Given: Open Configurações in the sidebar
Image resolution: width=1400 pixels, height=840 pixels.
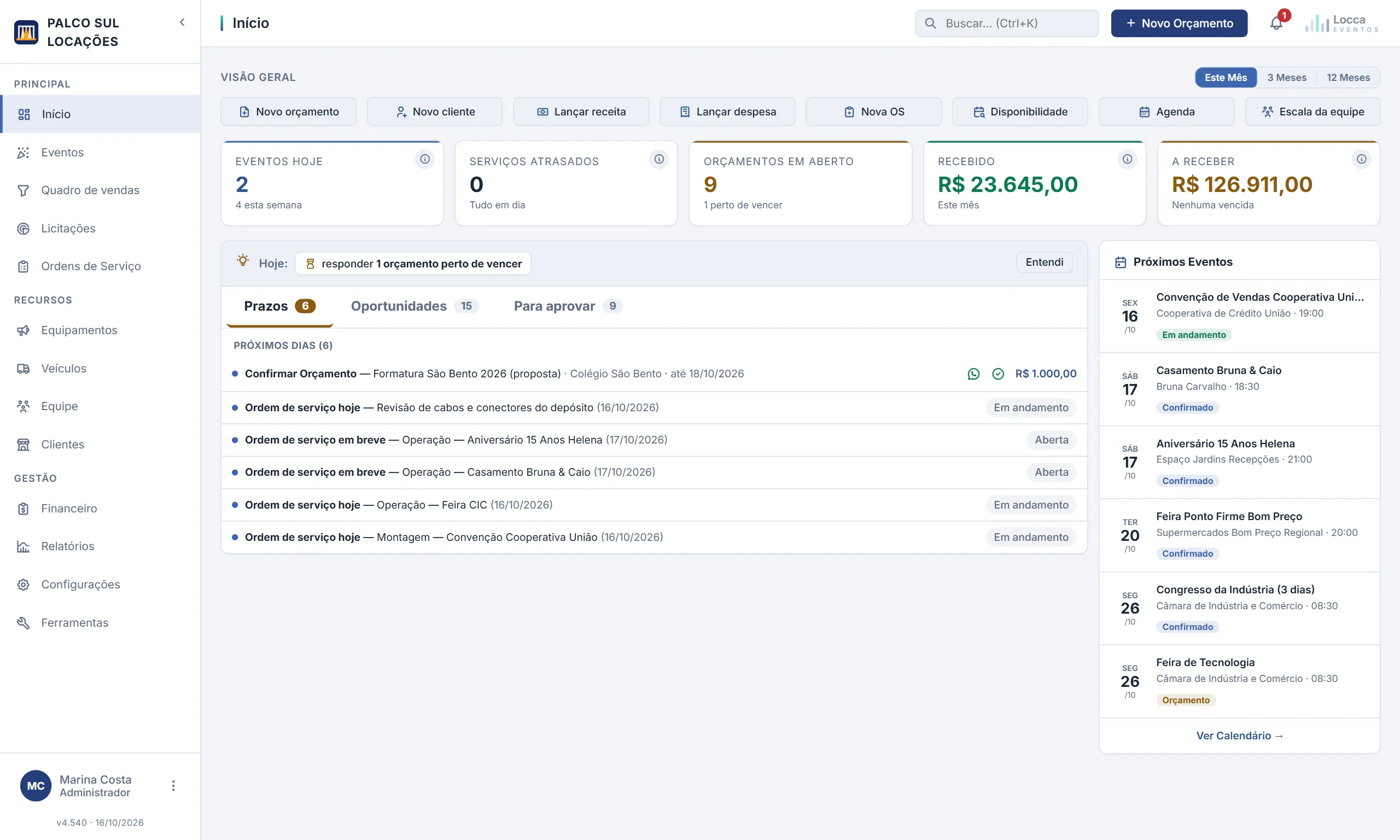Looking at the screenshot, I should coord(100,584).
